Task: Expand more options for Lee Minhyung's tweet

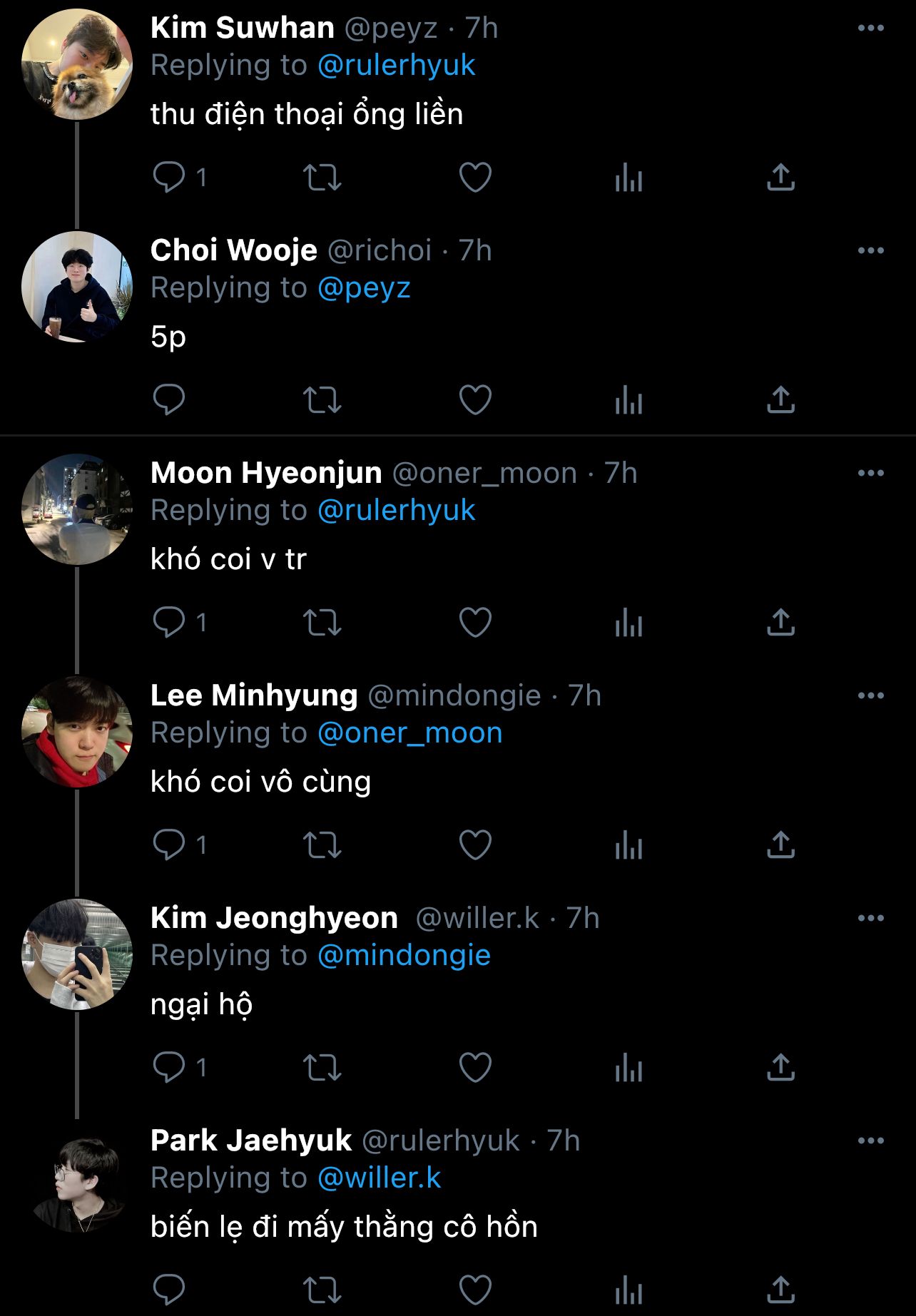Action: pos(870,696)
